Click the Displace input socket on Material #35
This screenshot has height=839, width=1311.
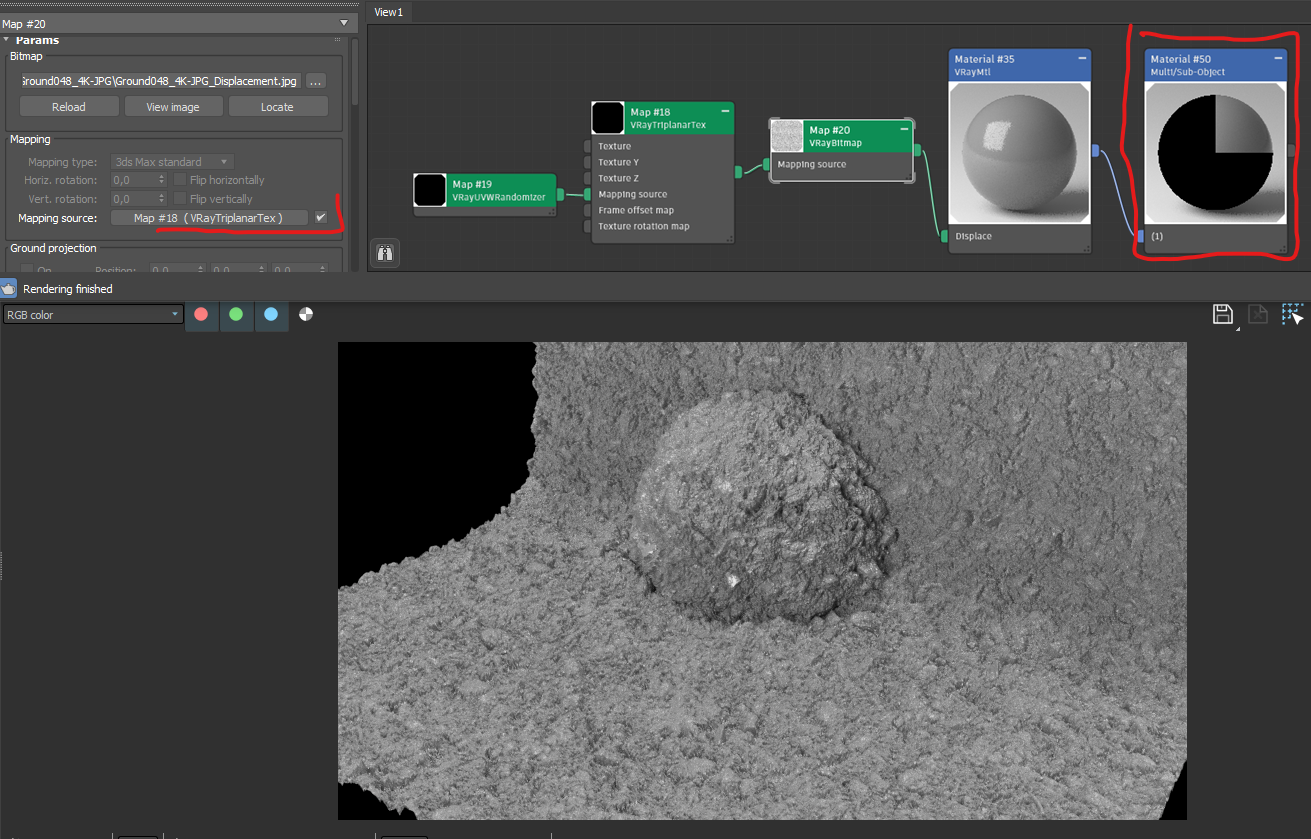tap(944, 236)
